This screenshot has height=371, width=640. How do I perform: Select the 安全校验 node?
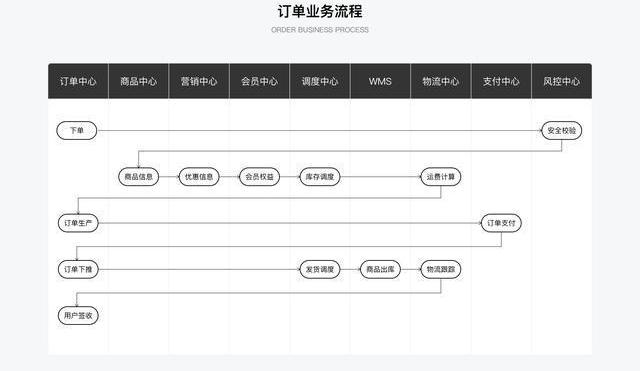click(x=562, y=131)
